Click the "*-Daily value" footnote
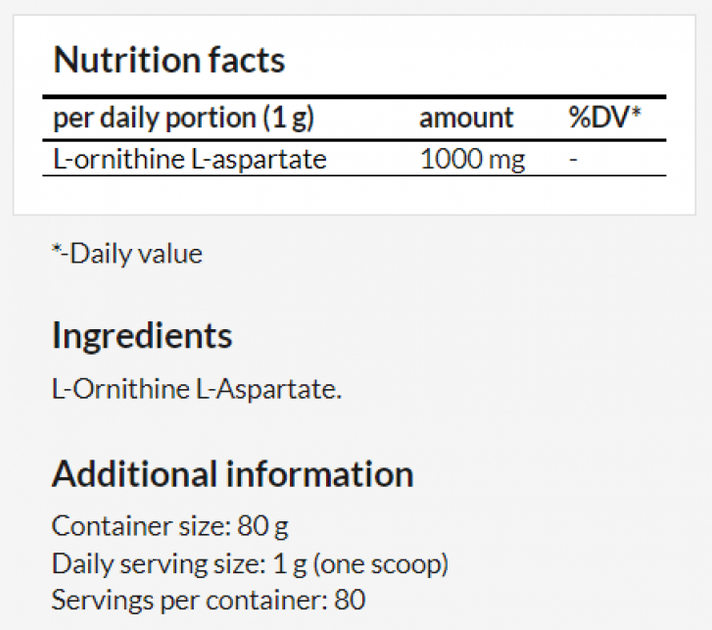Image resolution: width=712 pixels, height=630 pixels. [127, 254]
